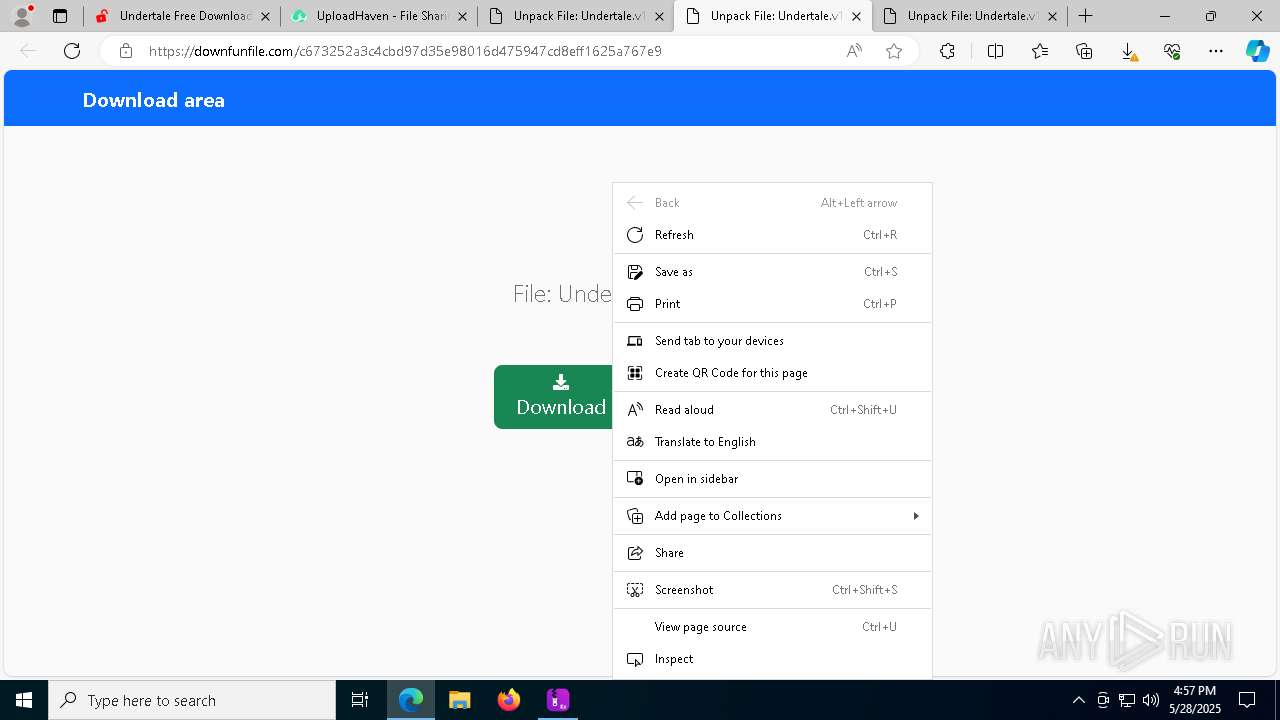
Task: Expand Add page to Collections submenu
Action: (x=772, y=516)
